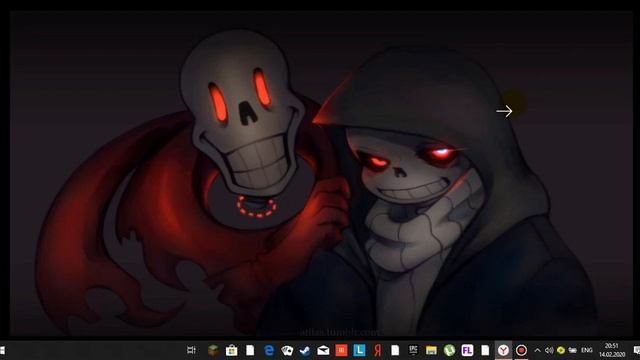Image resolution: width=640 pixels, height=360 pixels.
Task: Launch Microsoft Edge from the taskbar
Action: click(269, 350)
